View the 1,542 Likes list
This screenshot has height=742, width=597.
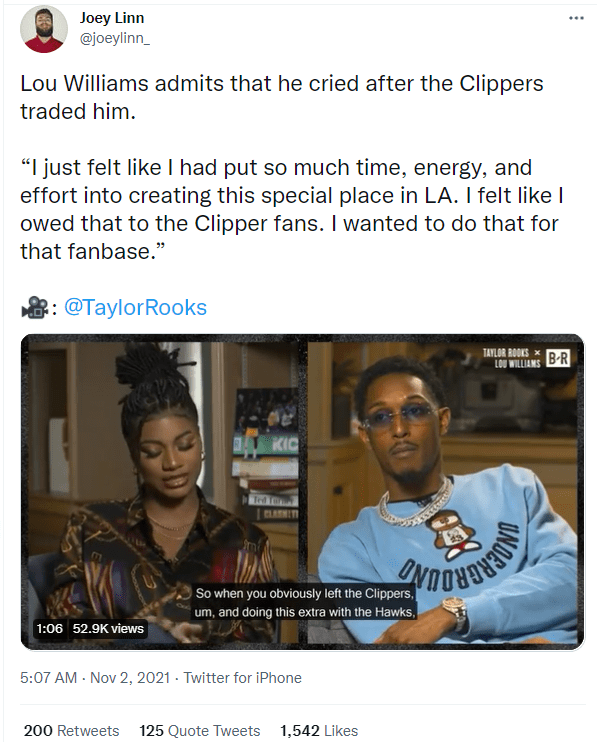pyautogui.click(x=319, y=731)
